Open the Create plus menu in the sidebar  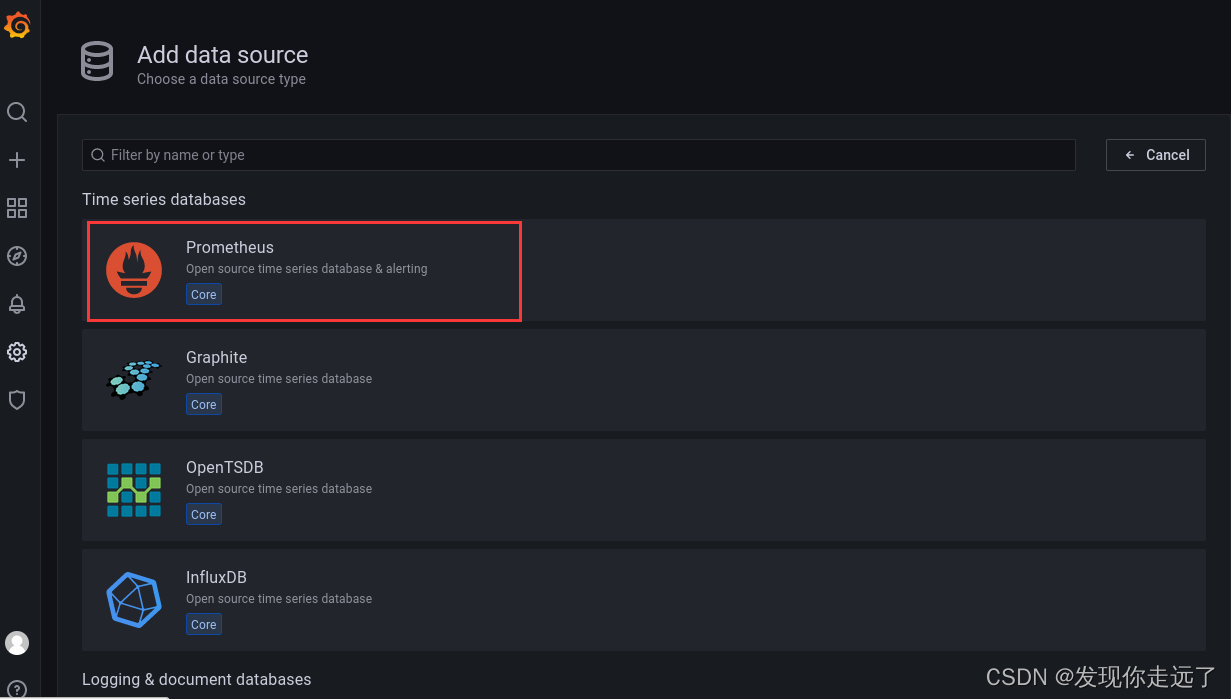[x=17, y=160]
